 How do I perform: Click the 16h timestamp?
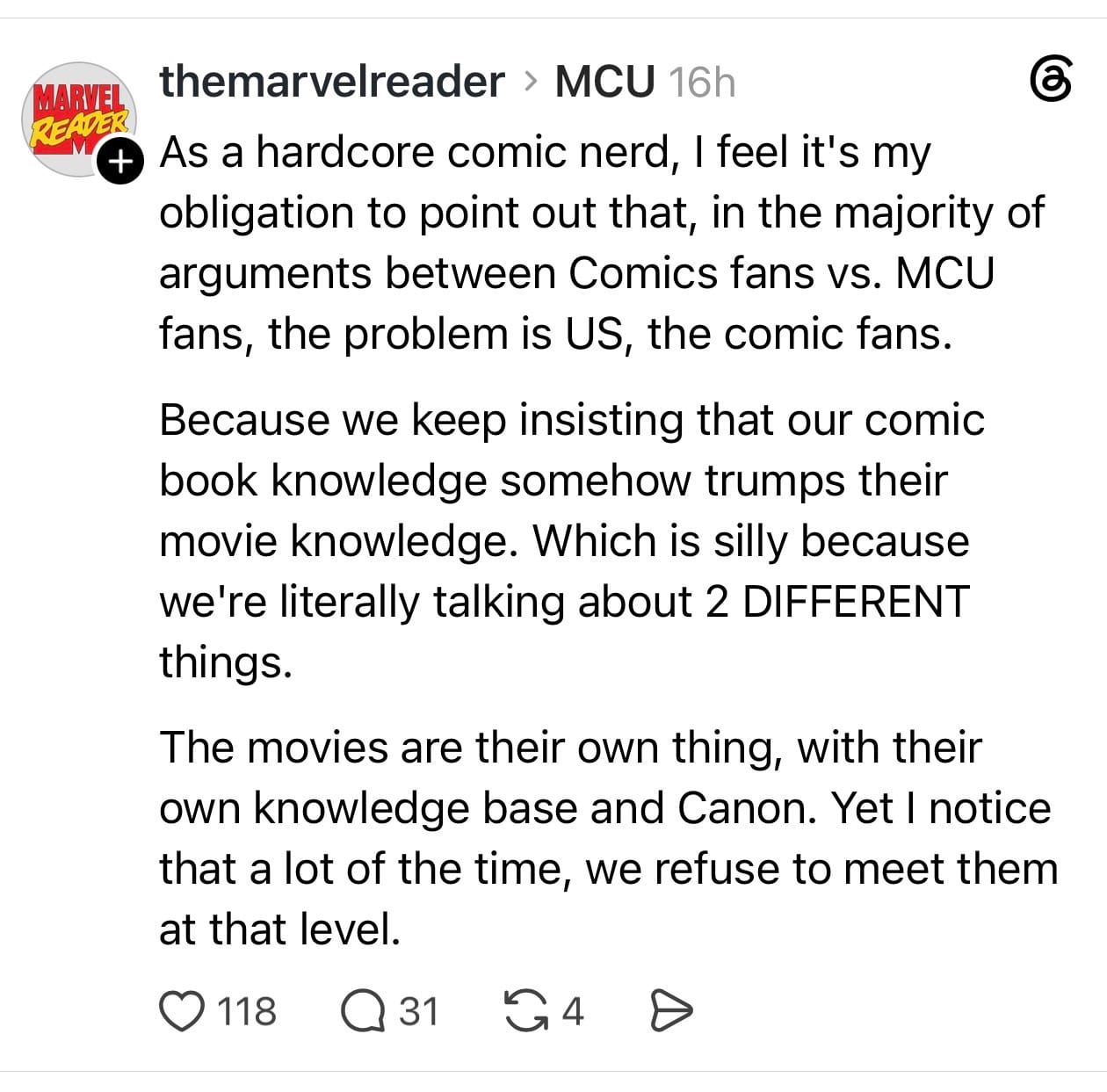(701, 82)
